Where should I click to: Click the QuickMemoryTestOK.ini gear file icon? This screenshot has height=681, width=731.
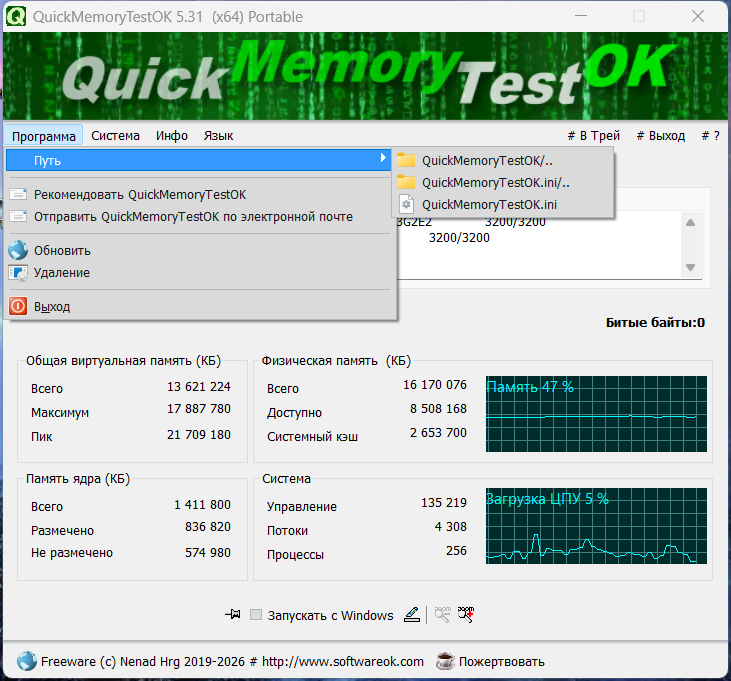tap(406, 204)
